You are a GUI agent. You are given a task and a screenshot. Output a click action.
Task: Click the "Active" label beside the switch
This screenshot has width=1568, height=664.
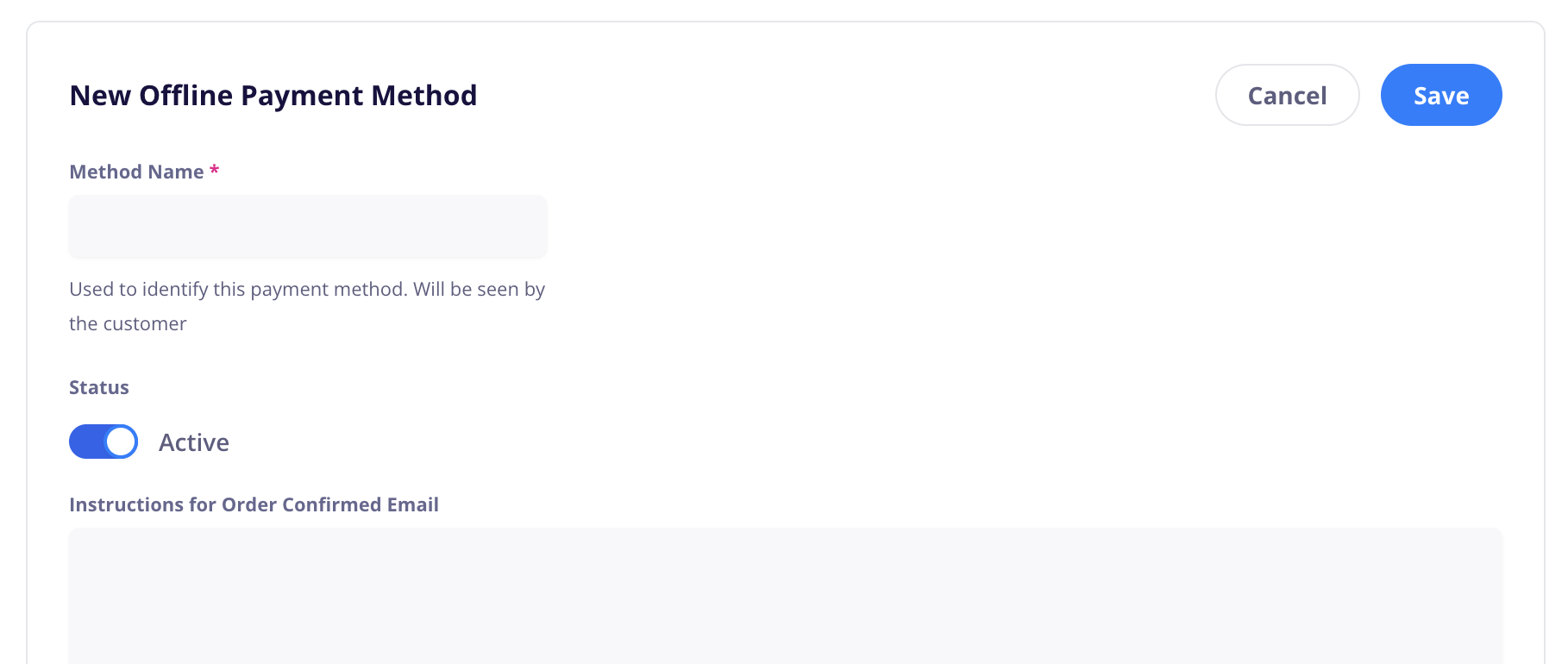[x=194, y=442]
